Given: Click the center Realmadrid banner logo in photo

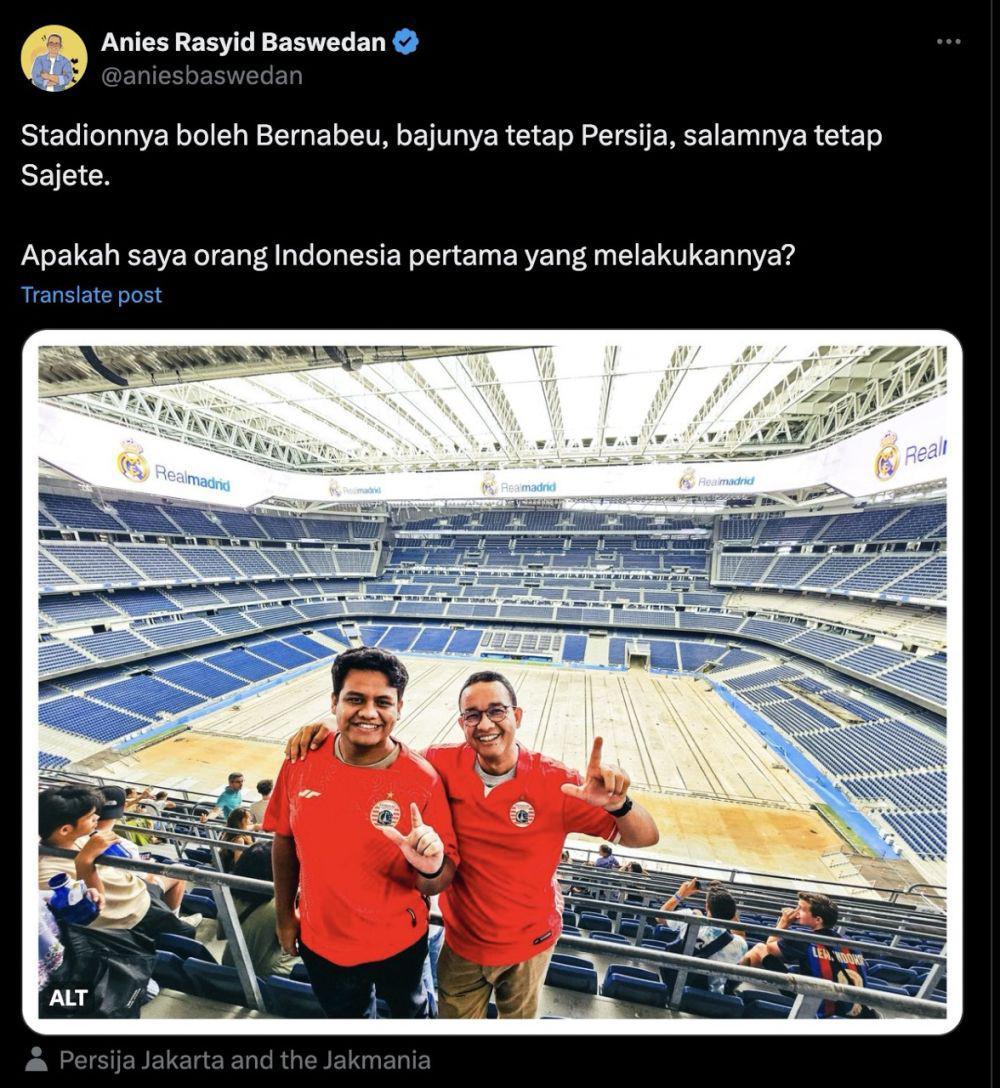Looking at the screenshot, I should pos(520,486).
